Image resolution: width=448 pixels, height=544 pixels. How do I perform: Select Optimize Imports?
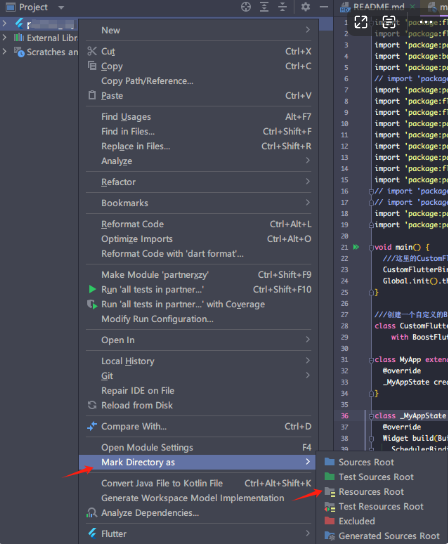point(198,239)
